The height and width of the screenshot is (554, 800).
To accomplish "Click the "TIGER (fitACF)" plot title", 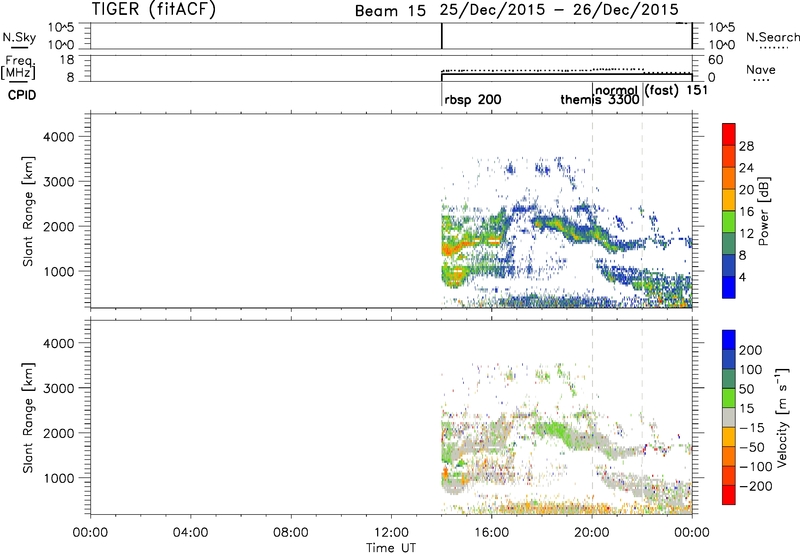I will tap(154, 9).
